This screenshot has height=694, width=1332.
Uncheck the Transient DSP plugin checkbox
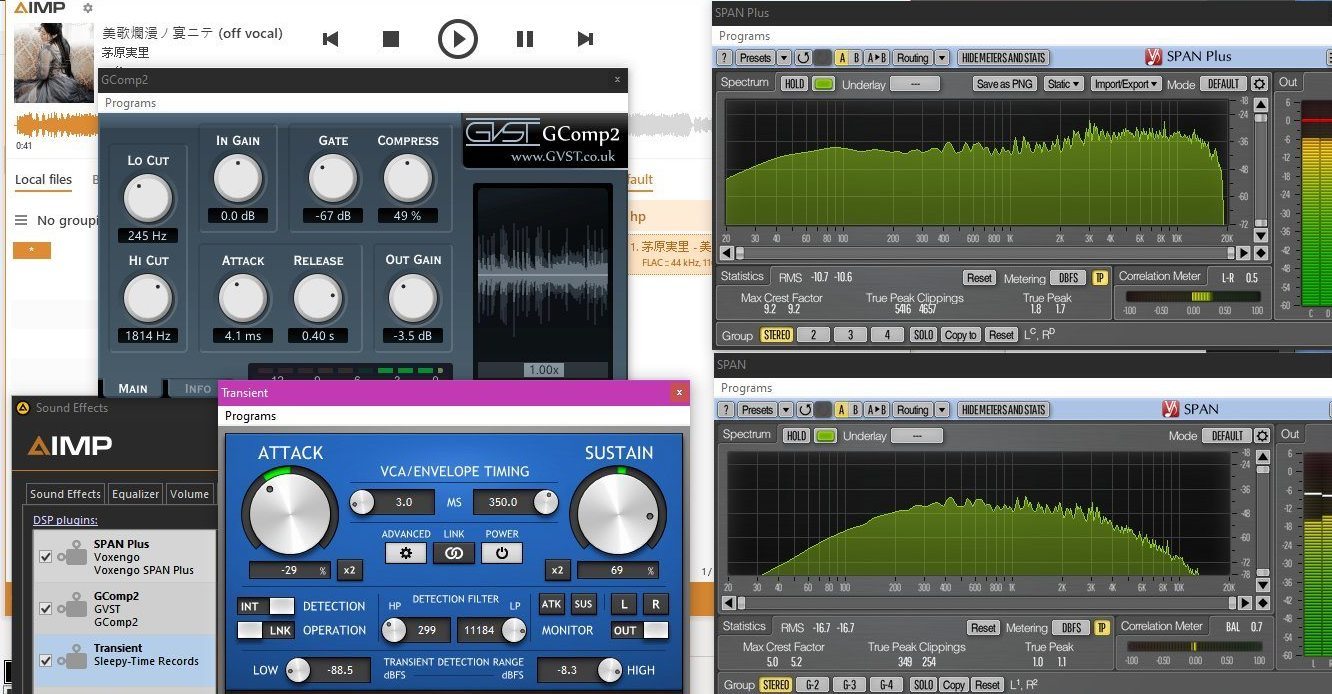click(45, 660)
